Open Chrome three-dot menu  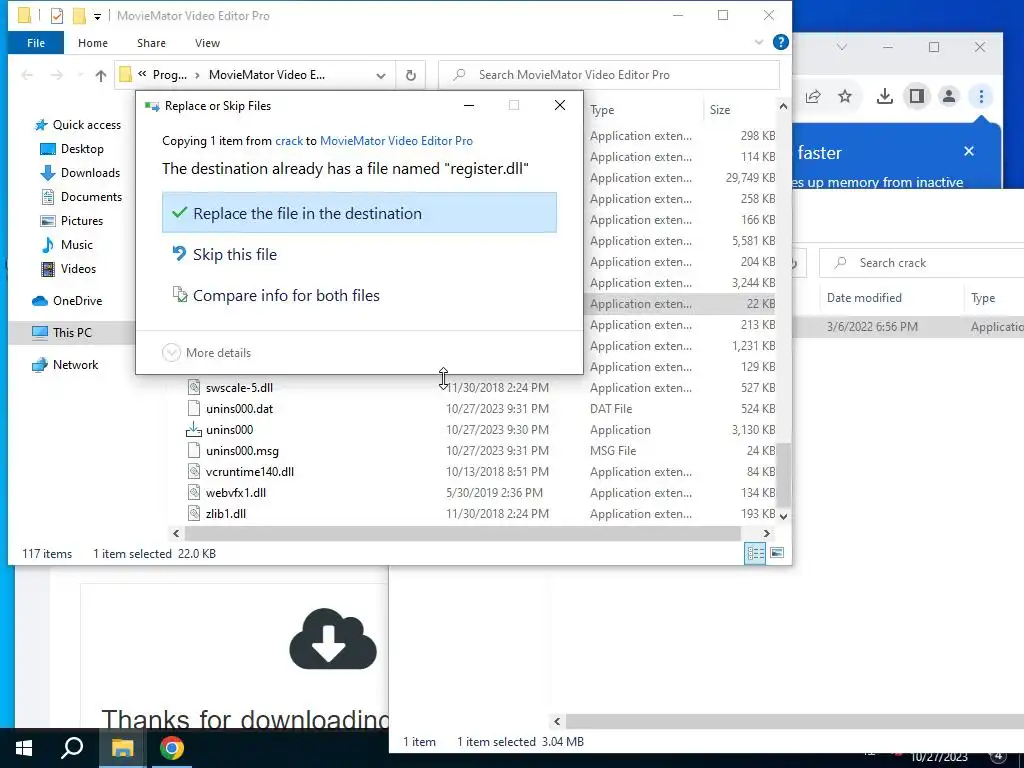(x=981, y=97)
